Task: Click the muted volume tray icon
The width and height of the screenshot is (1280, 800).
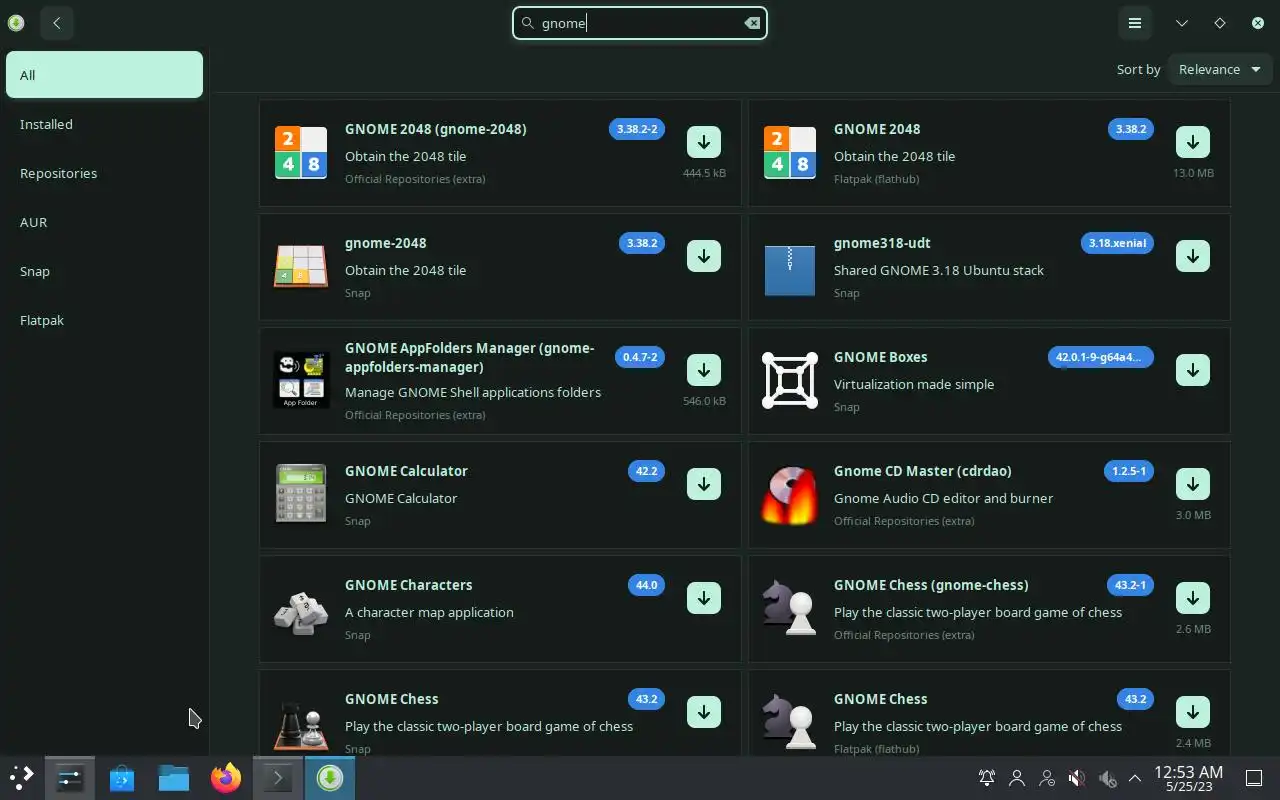Action: (1077, 777)
